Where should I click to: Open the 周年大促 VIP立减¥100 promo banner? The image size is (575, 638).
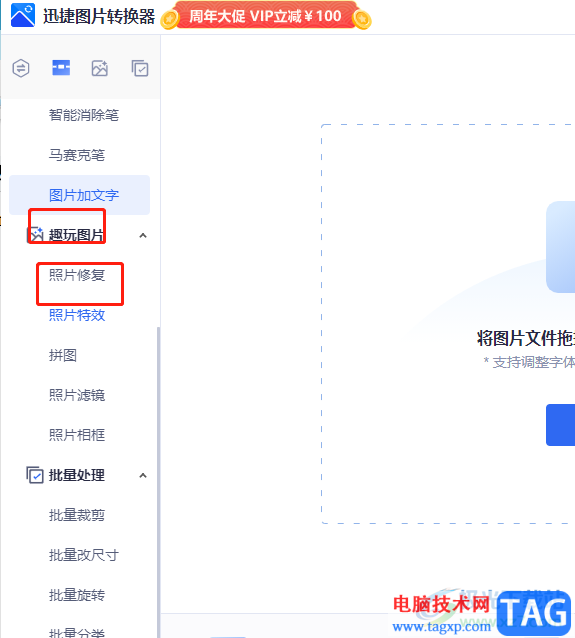tap(265, 16)
